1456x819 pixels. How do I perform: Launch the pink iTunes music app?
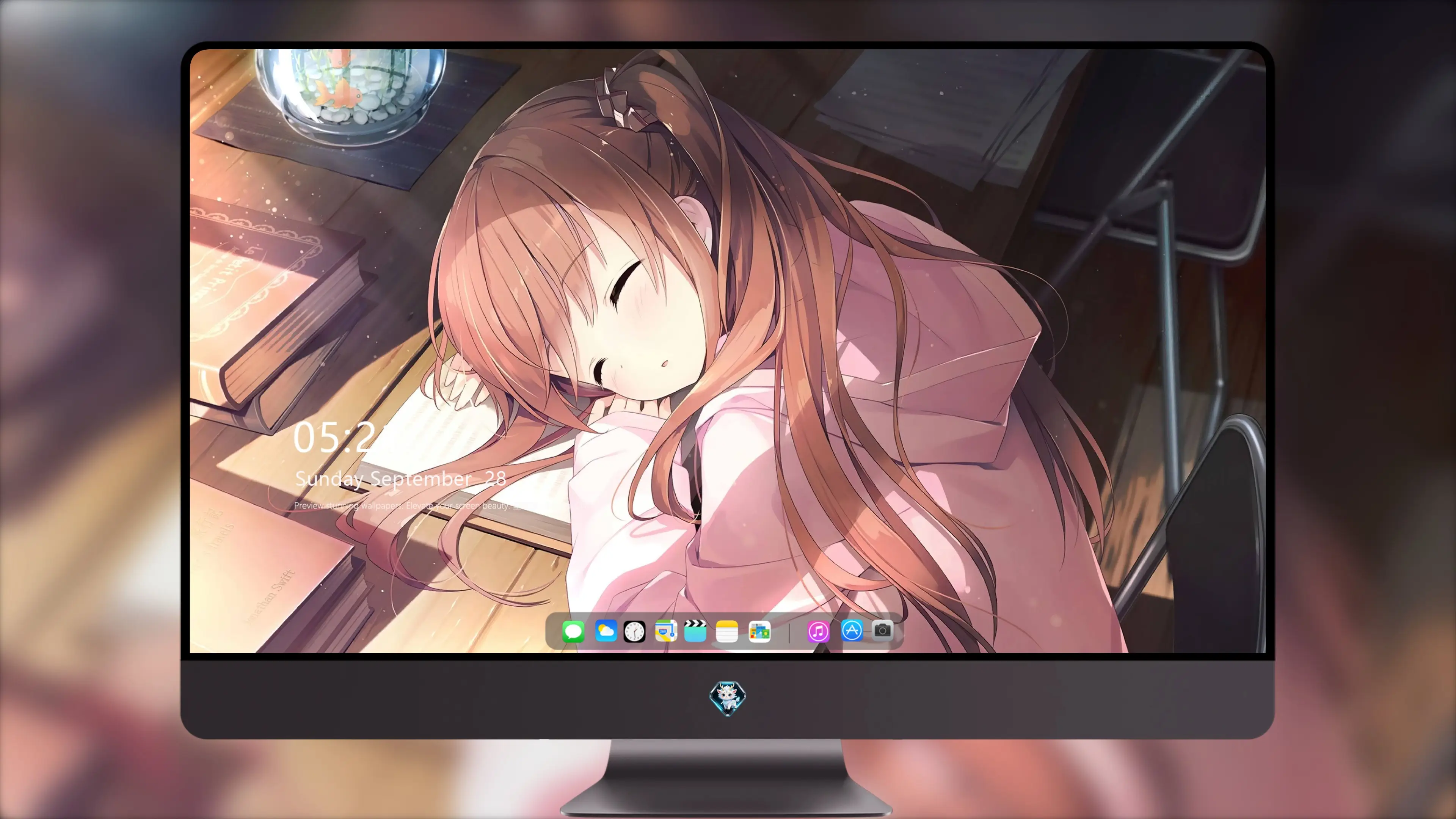click(x=819, y=631)
